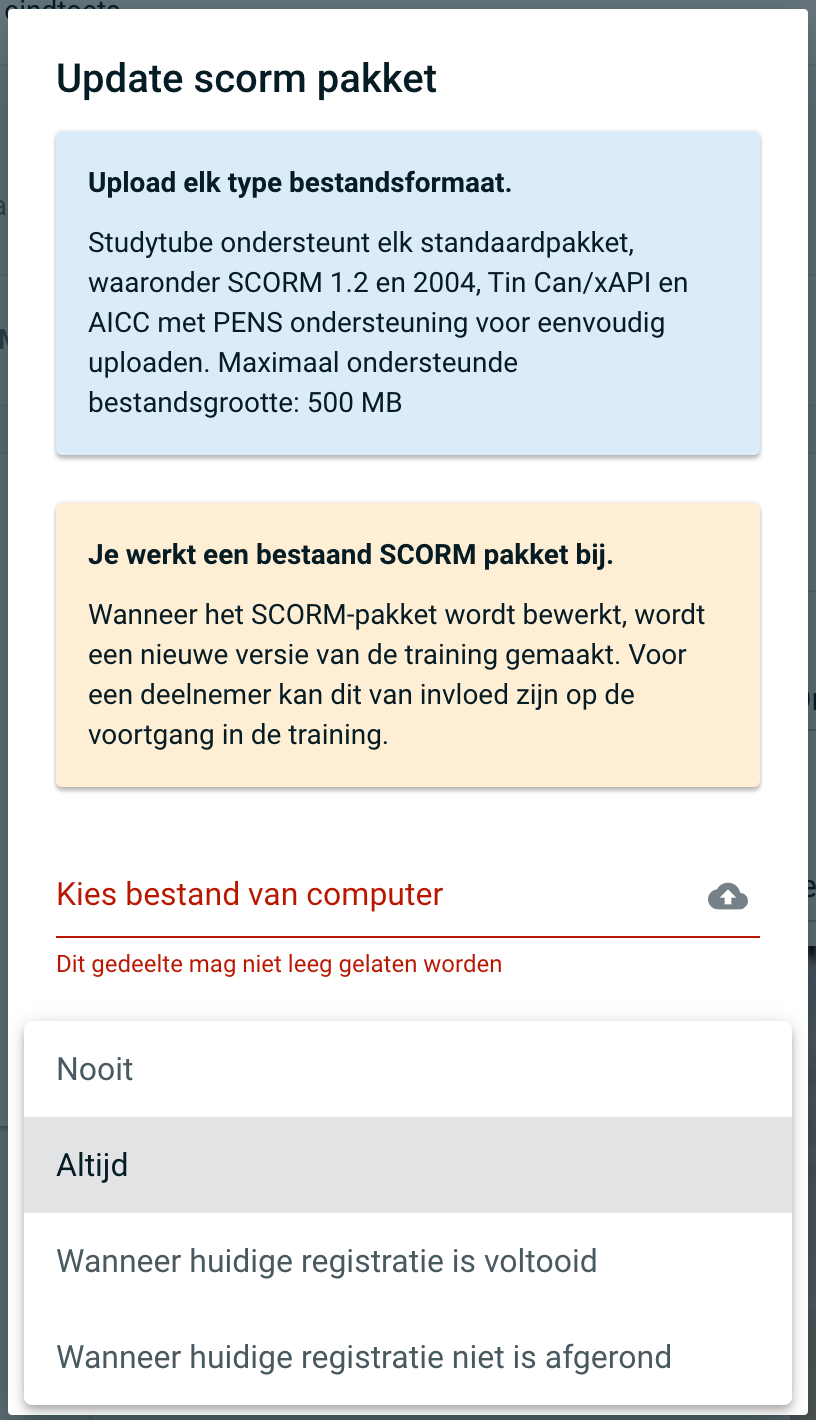Click the 'Update scorm pakket' dialog title
816x1420 pixels.
coord(247,78)
